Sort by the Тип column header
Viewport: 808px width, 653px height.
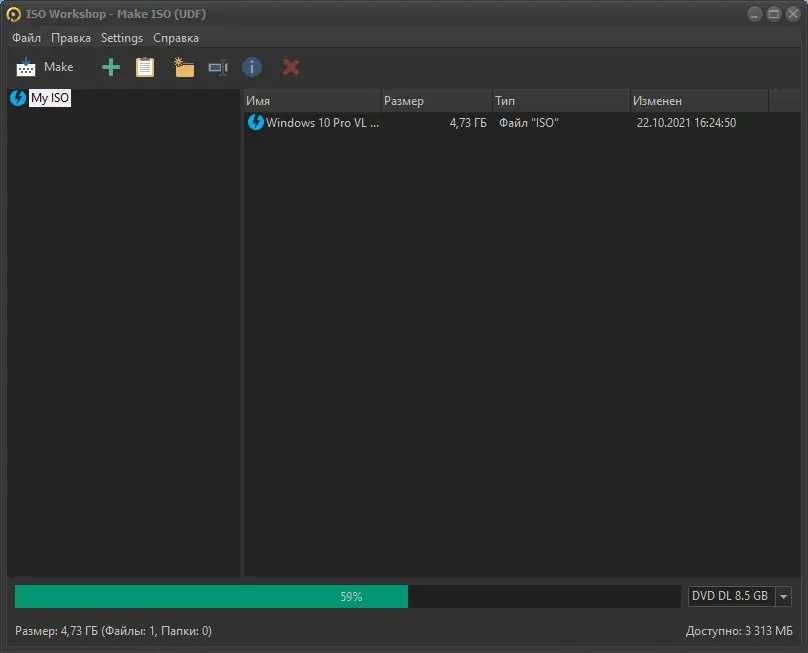pos(561,101)
